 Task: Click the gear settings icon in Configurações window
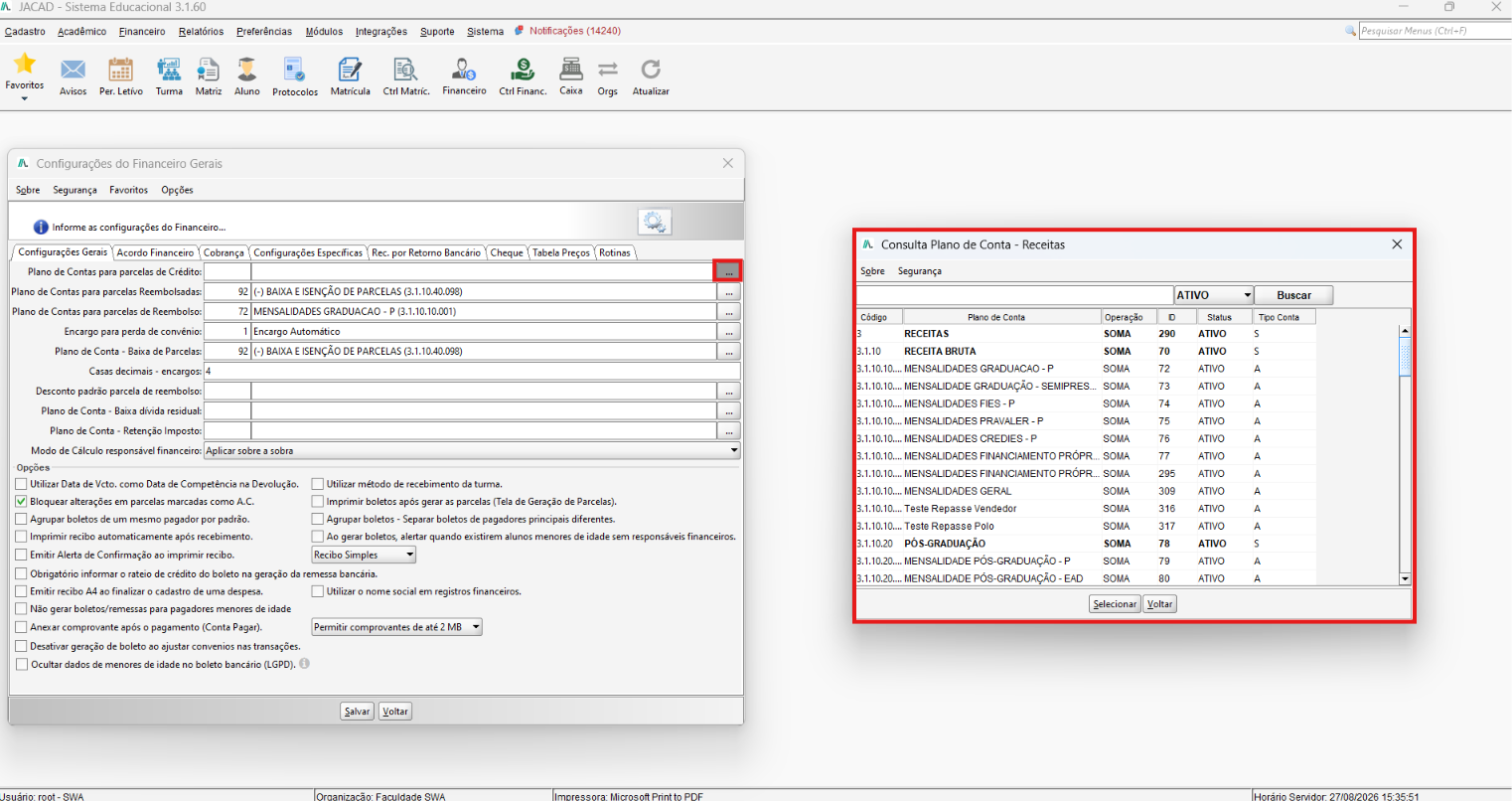pos(655,222)
